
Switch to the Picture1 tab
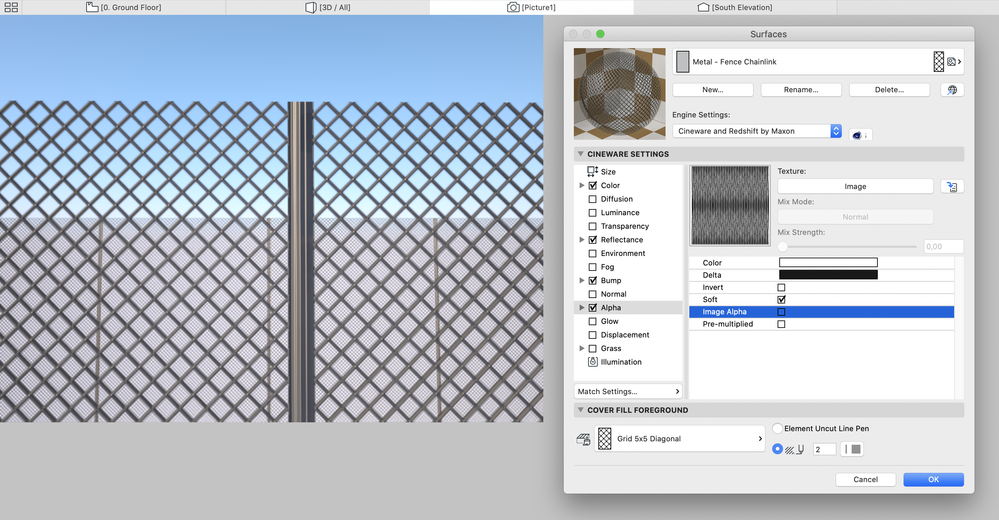[532, 8]
